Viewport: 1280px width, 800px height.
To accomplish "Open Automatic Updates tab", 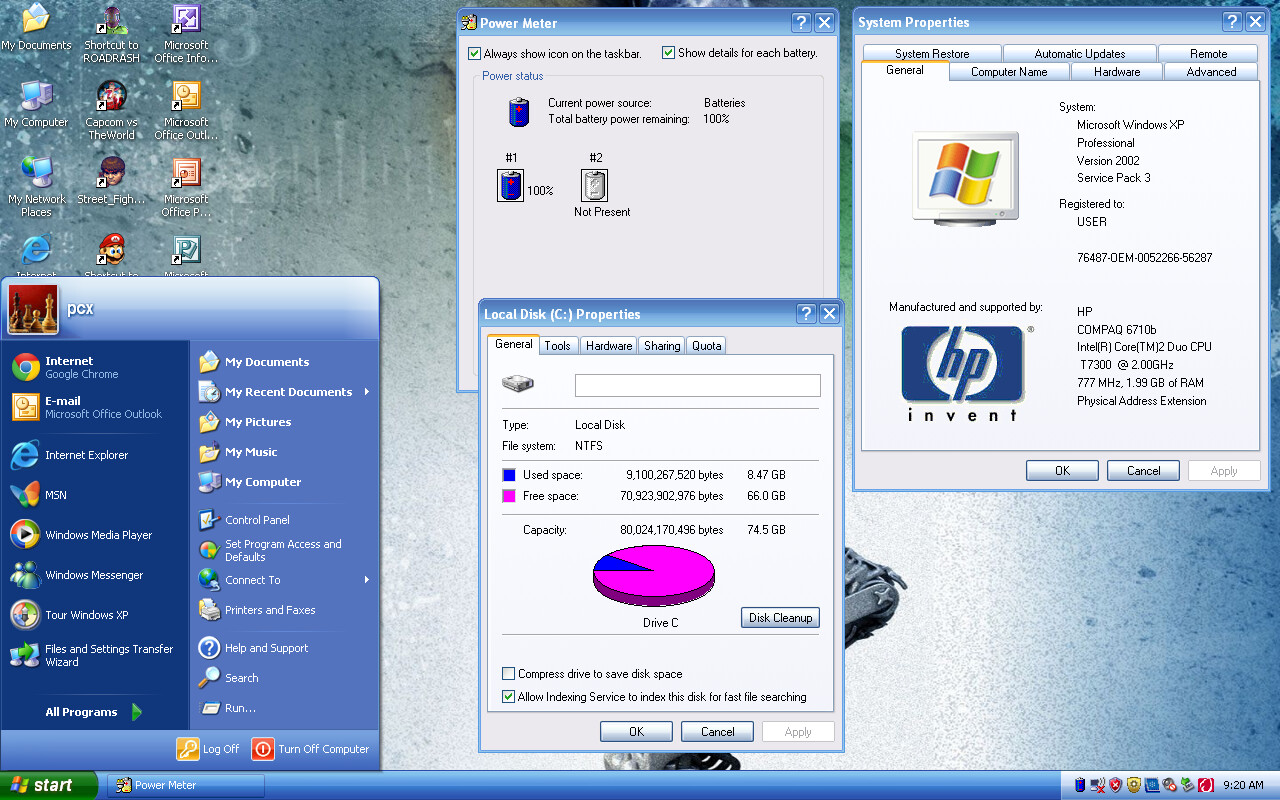I will (1080, 54).
